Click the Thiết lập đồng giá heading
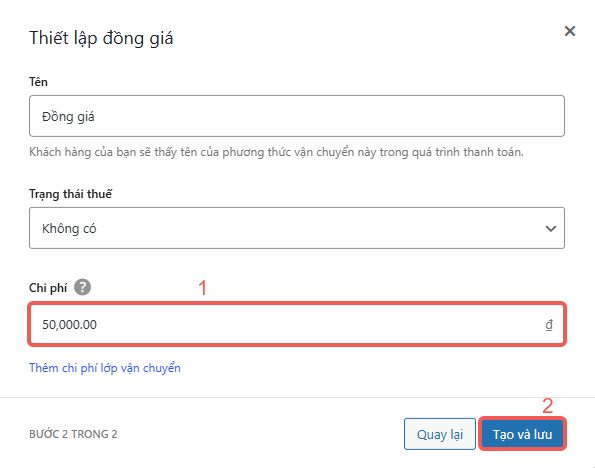Screen dimensions: 595x468 point(101,38)
